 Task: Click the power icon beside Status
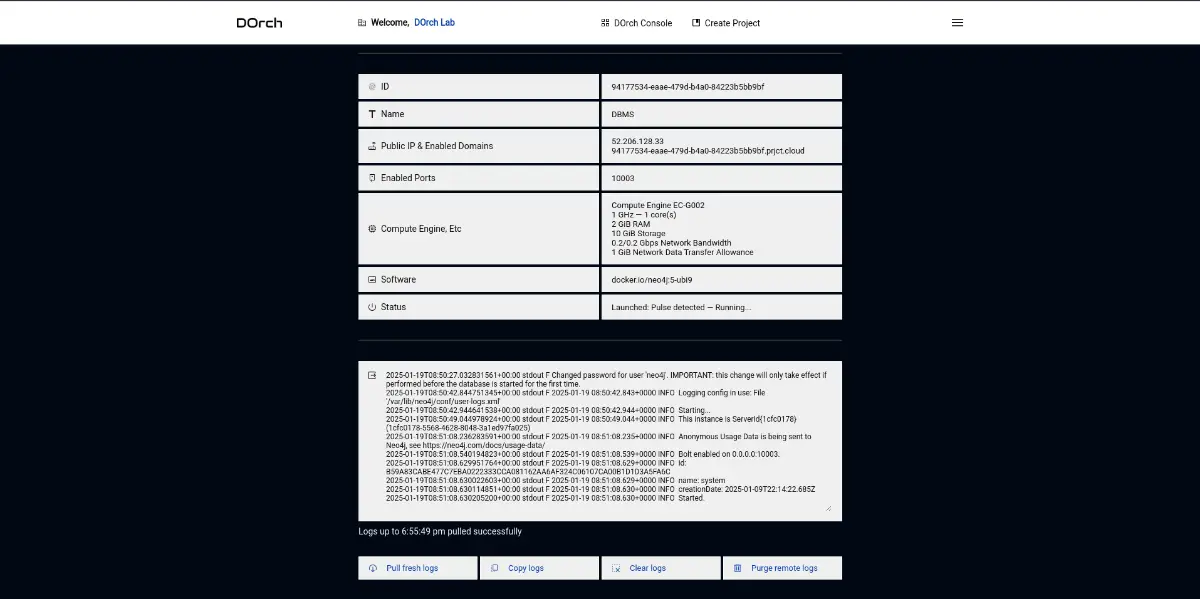point(372,307)
